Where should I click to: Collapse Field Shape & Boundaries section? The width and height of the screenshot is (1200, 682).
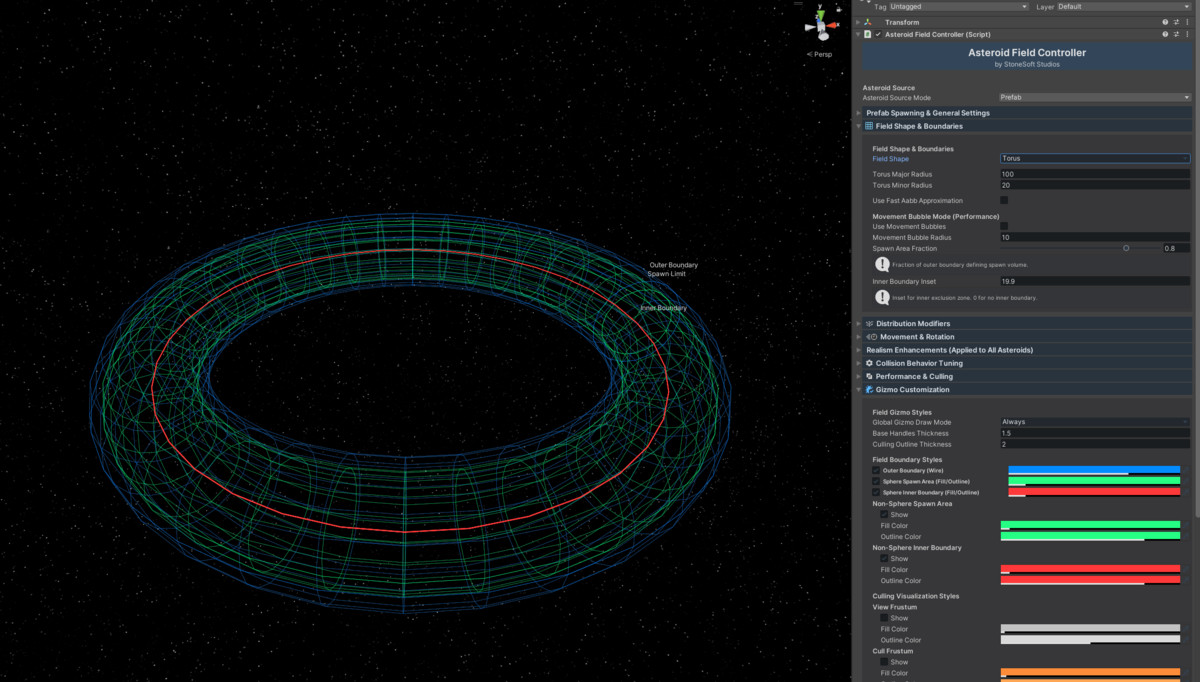tap(859, 127)
